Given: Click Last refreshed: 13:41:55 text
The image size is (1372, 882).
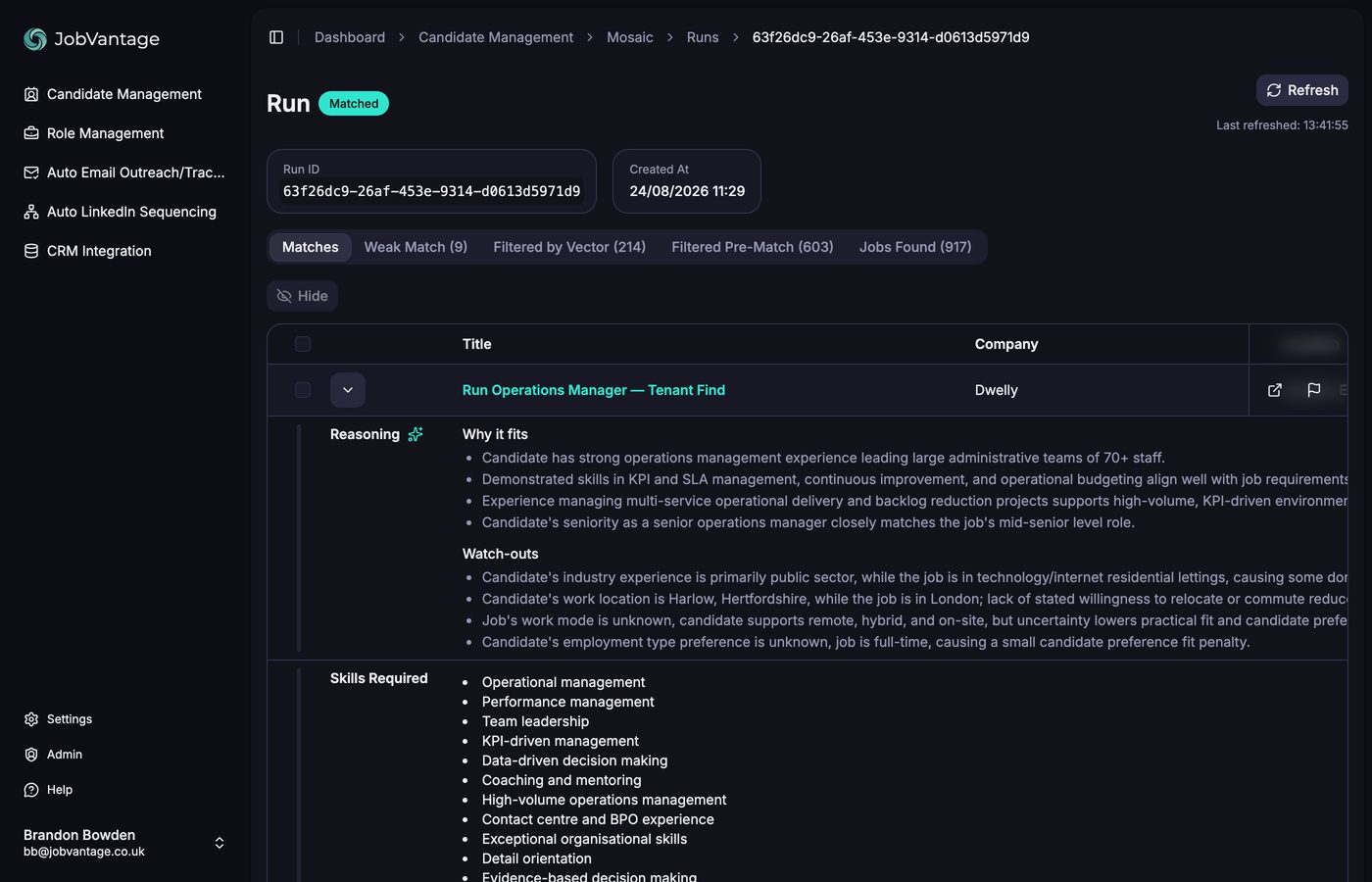Looking at the screenshot, I should [1282, 125].
